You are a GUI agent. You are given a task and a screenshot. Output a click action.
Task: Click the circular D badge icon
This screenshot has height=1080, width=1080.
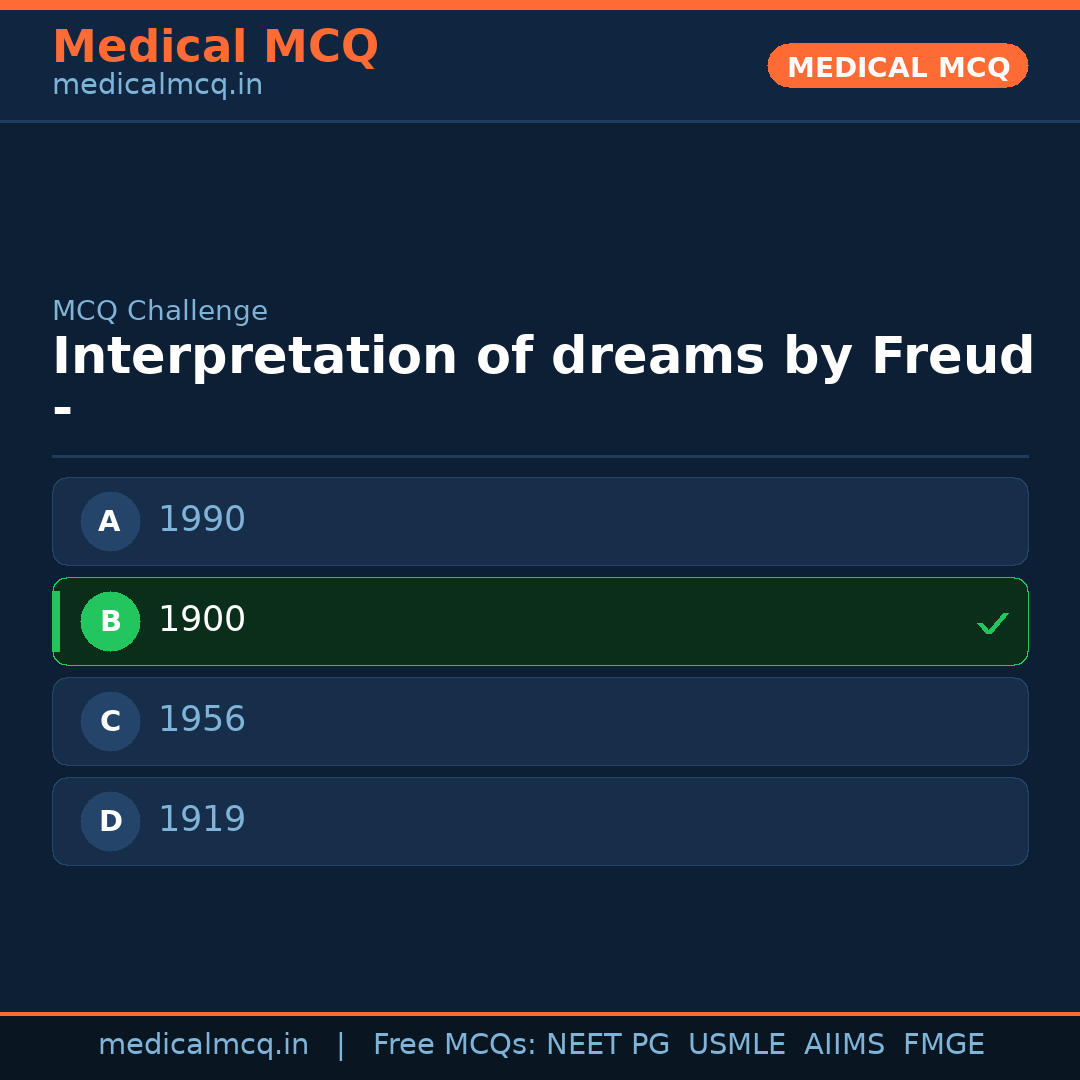pos(110,821)
